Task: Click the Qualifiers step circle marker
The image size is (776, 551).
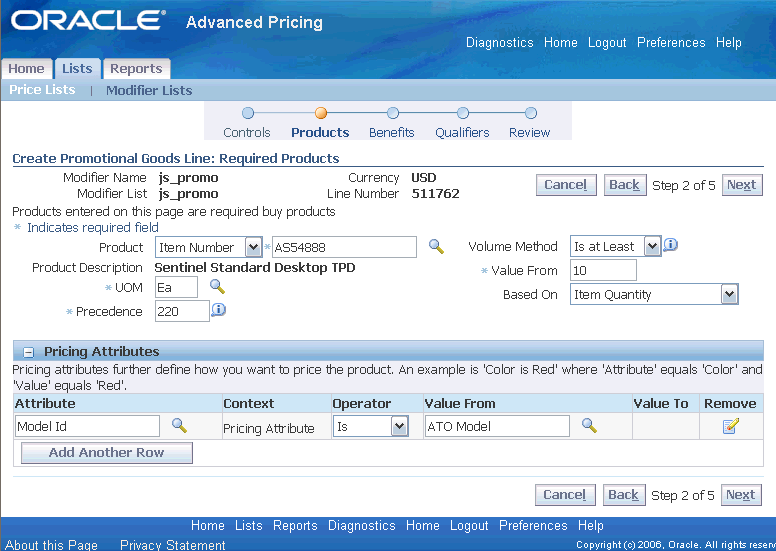Action: pos(463,113)
